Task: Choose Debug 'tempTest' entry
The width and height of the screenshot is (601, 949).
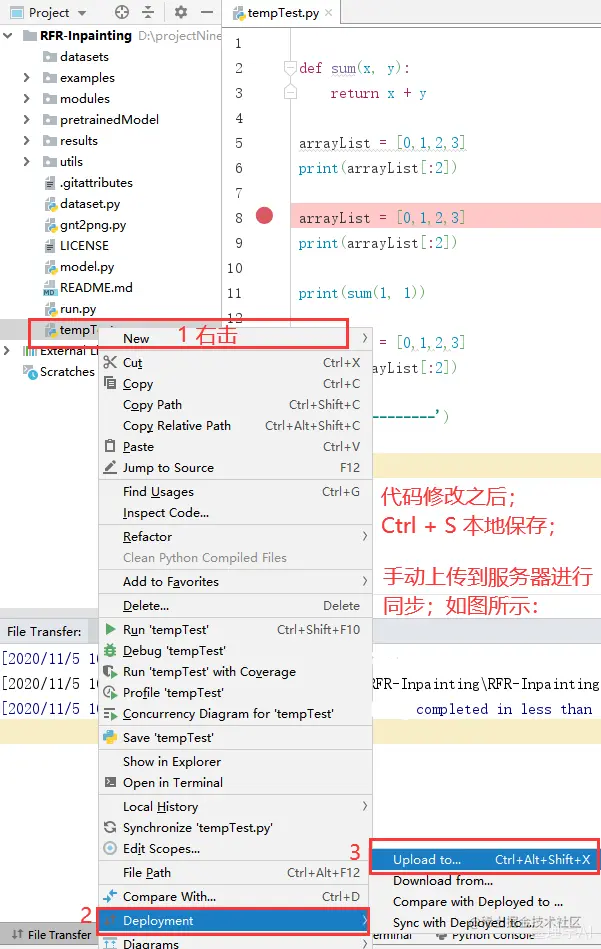Action: pos(235,651)
